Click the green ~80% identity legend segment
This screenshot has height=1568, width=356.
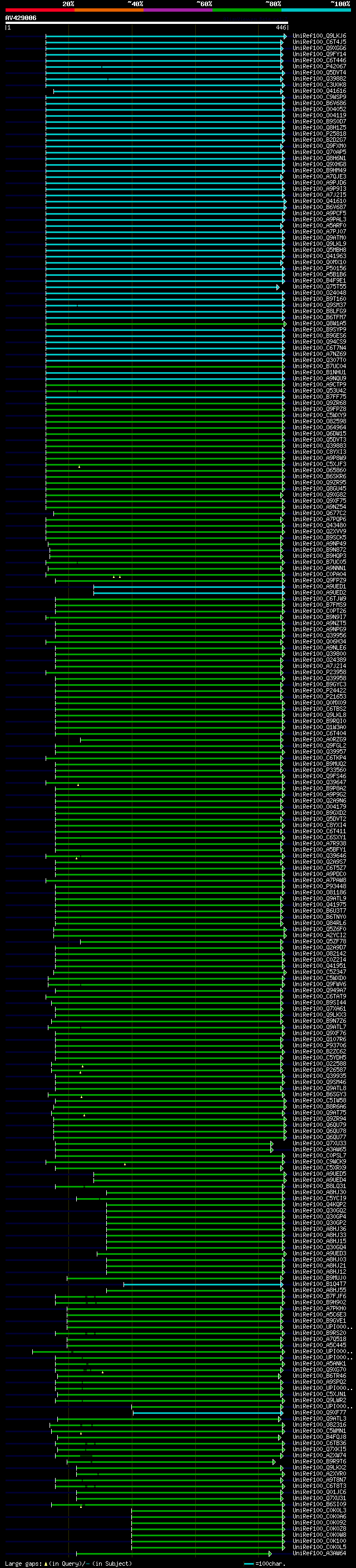click(x=247, y=10)
